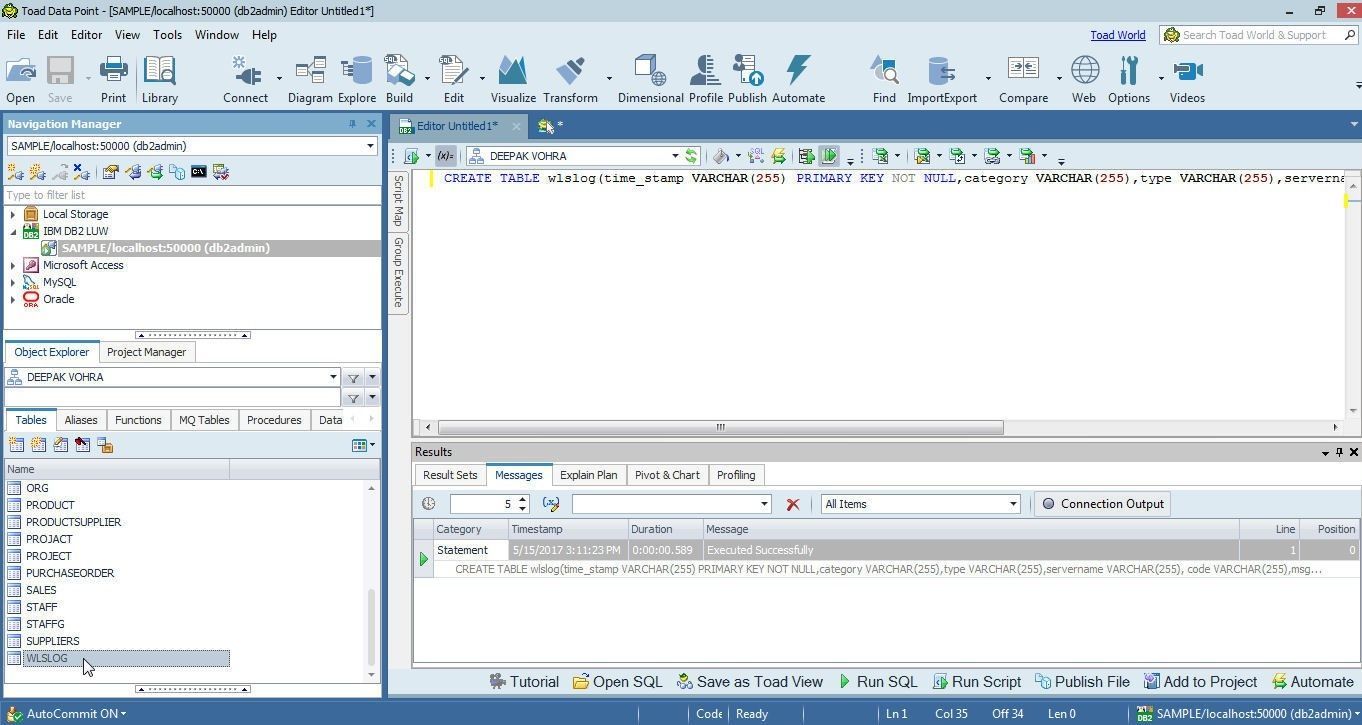Open the ImportExport wizard

point(941,80)
